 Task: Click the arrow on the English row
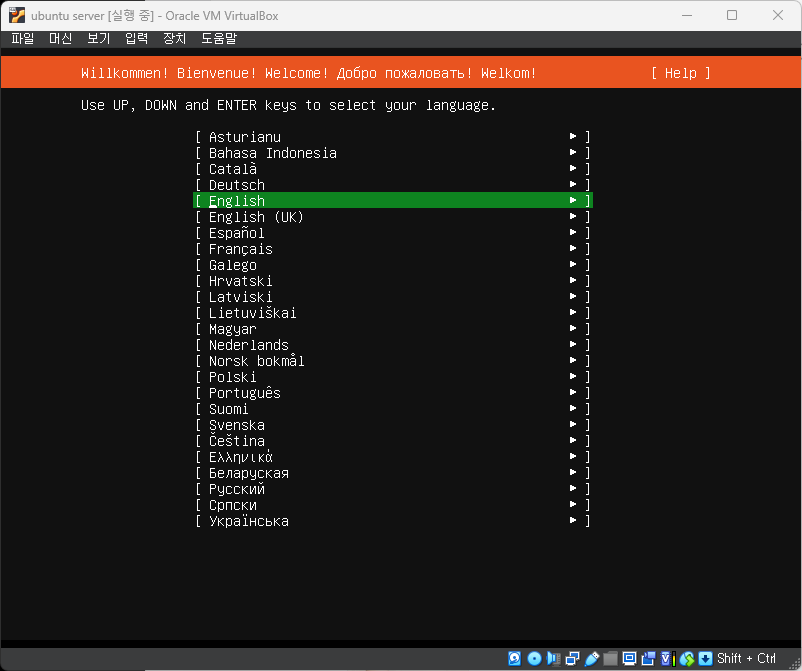pyautogui.click(x=573, y=200)
